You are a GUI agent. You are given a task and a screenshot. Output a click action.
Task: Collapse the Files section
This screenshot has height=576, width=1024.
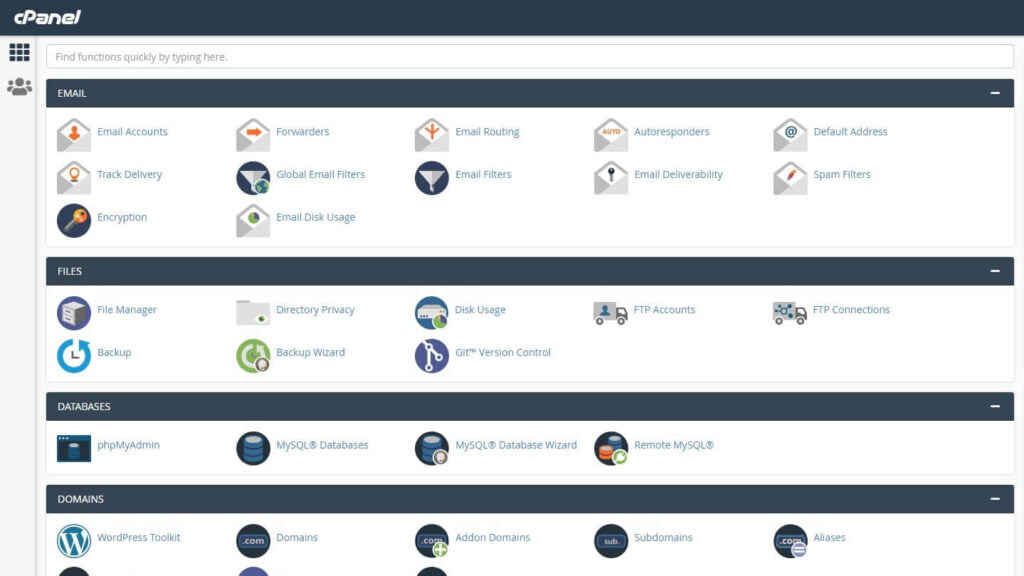pyautogui.click(x=994, y=271)
